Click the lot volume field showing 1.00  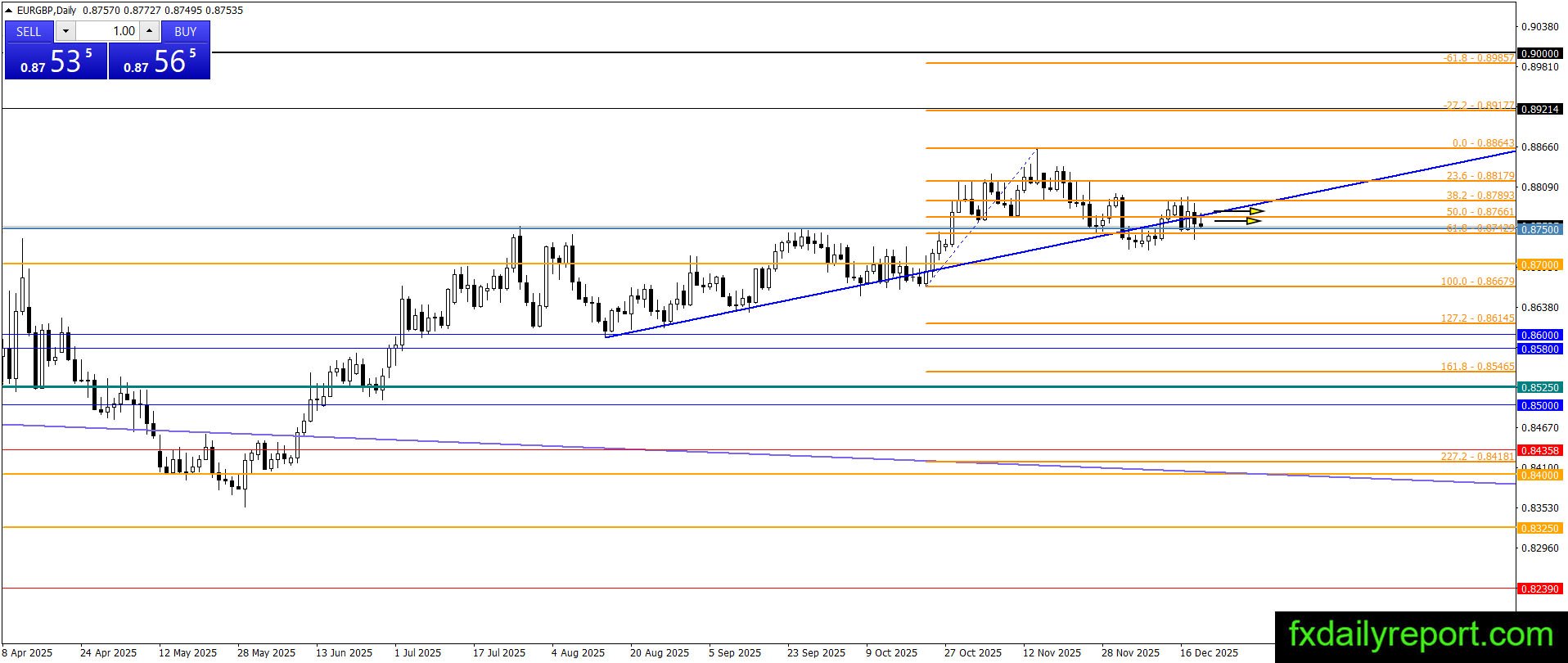click(x=108, y=31)
